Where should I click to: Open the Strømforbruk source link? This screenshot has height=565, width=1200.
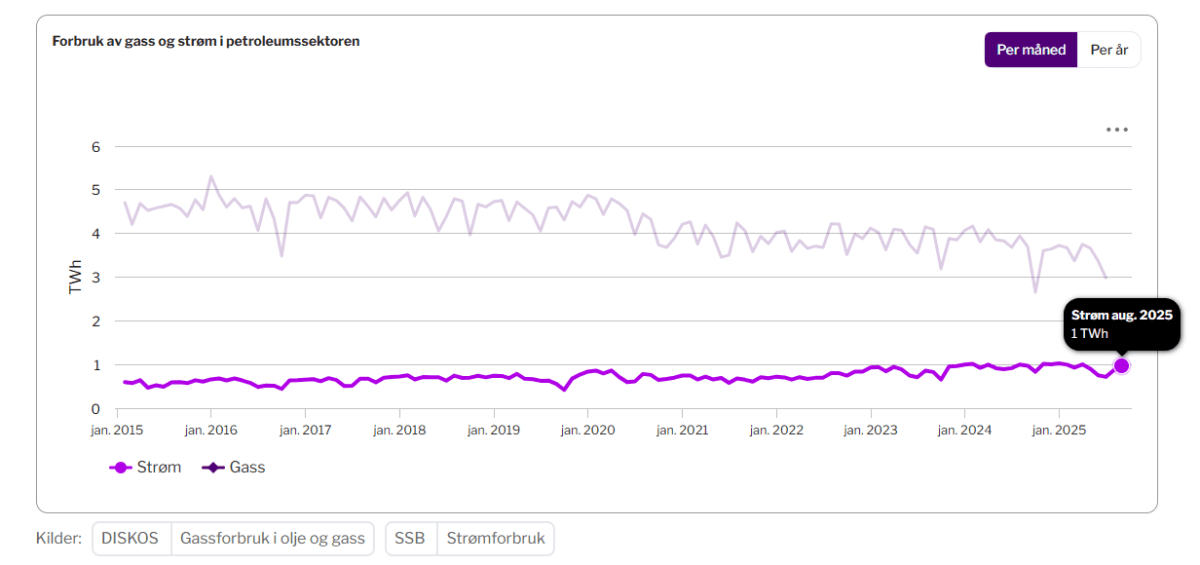(495, 538)
